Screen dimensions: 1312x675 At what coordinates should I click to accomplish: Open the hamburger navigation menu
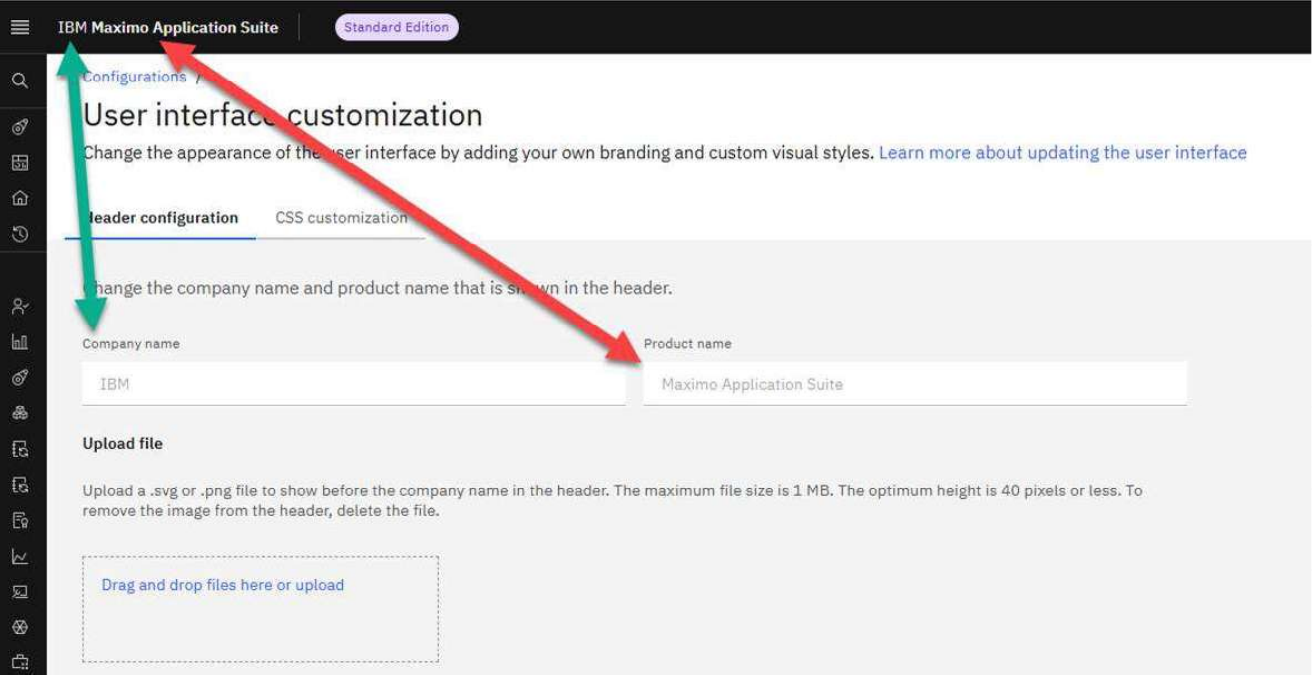point(19,27)
